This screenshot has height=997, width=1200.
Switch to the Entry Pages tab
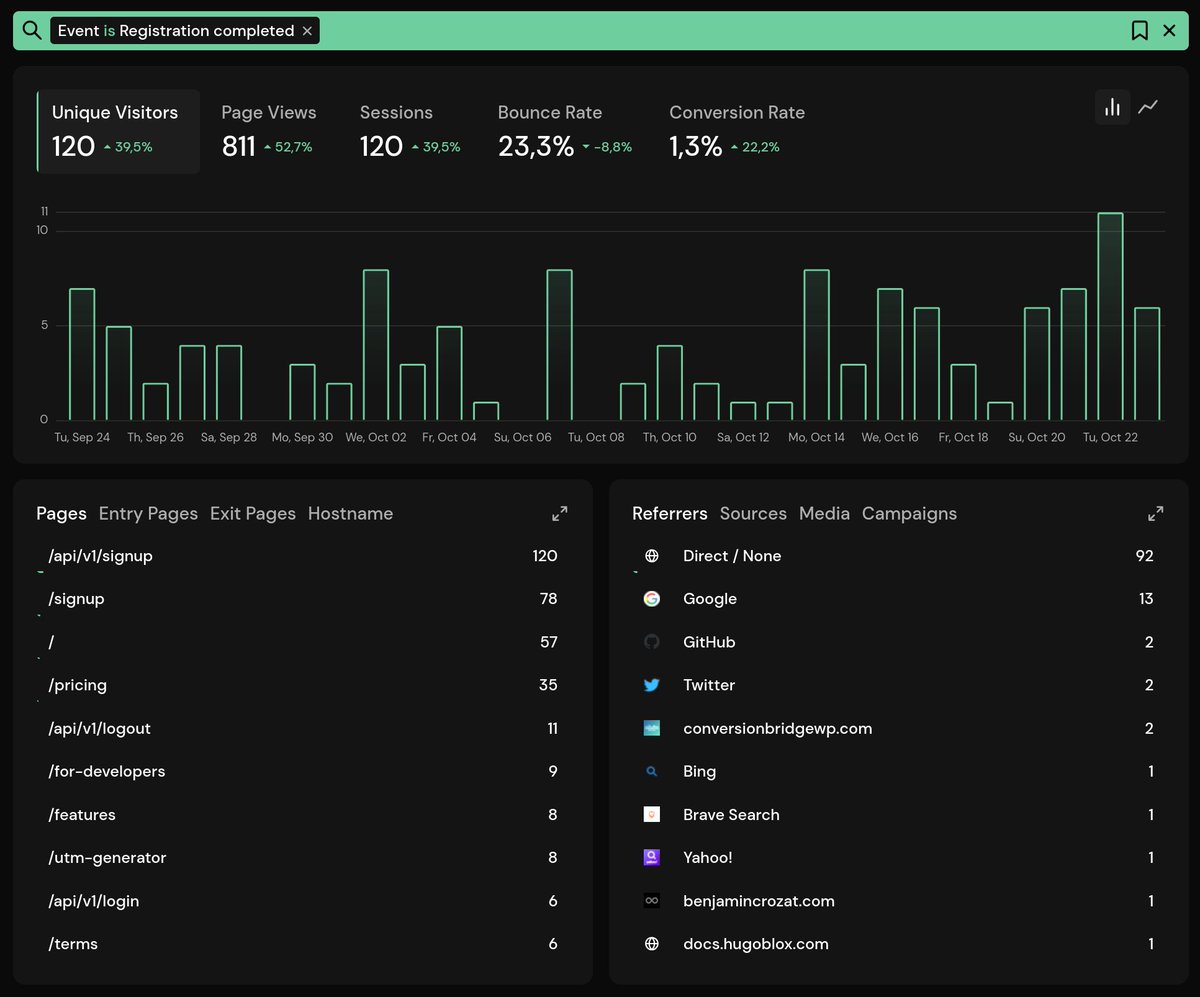pos(148,513)
